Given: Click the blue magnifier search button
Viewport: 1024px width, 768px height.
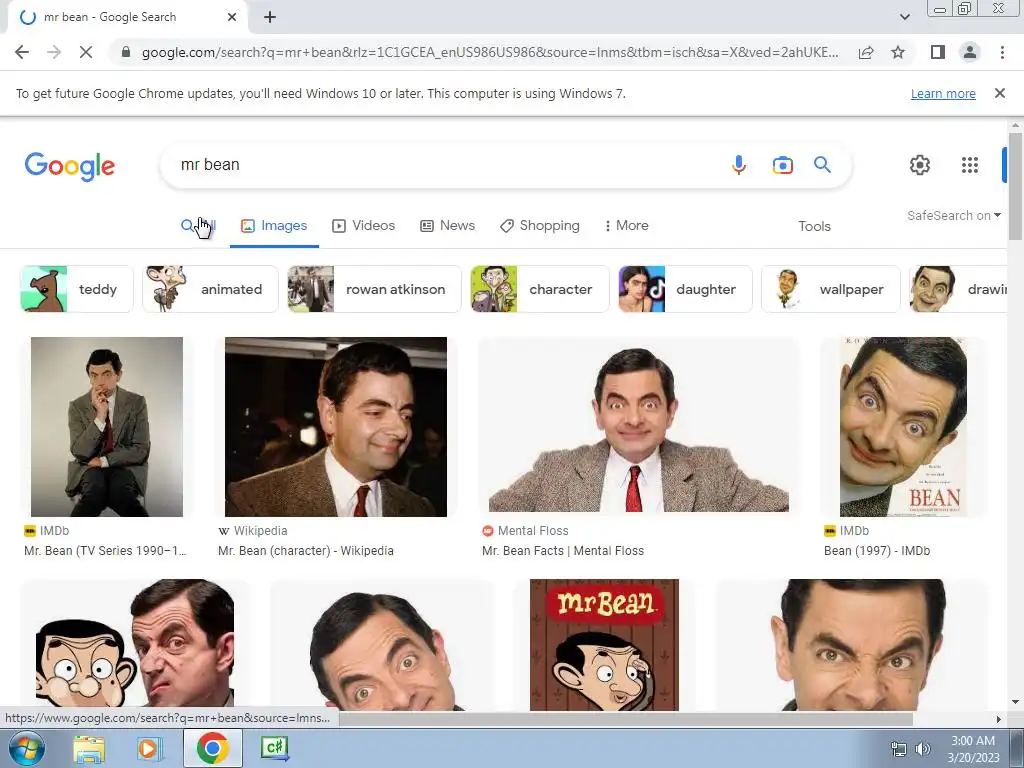Looking at the screenshot, I should [822, 165].
